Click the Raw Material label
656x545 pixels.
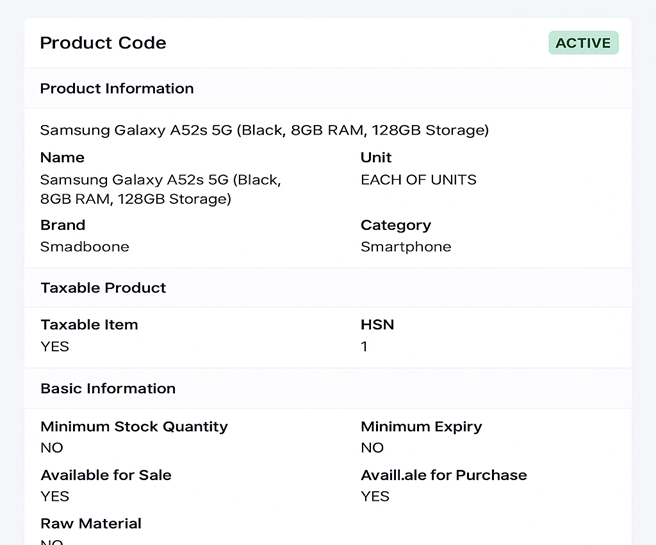click(91, 524)
